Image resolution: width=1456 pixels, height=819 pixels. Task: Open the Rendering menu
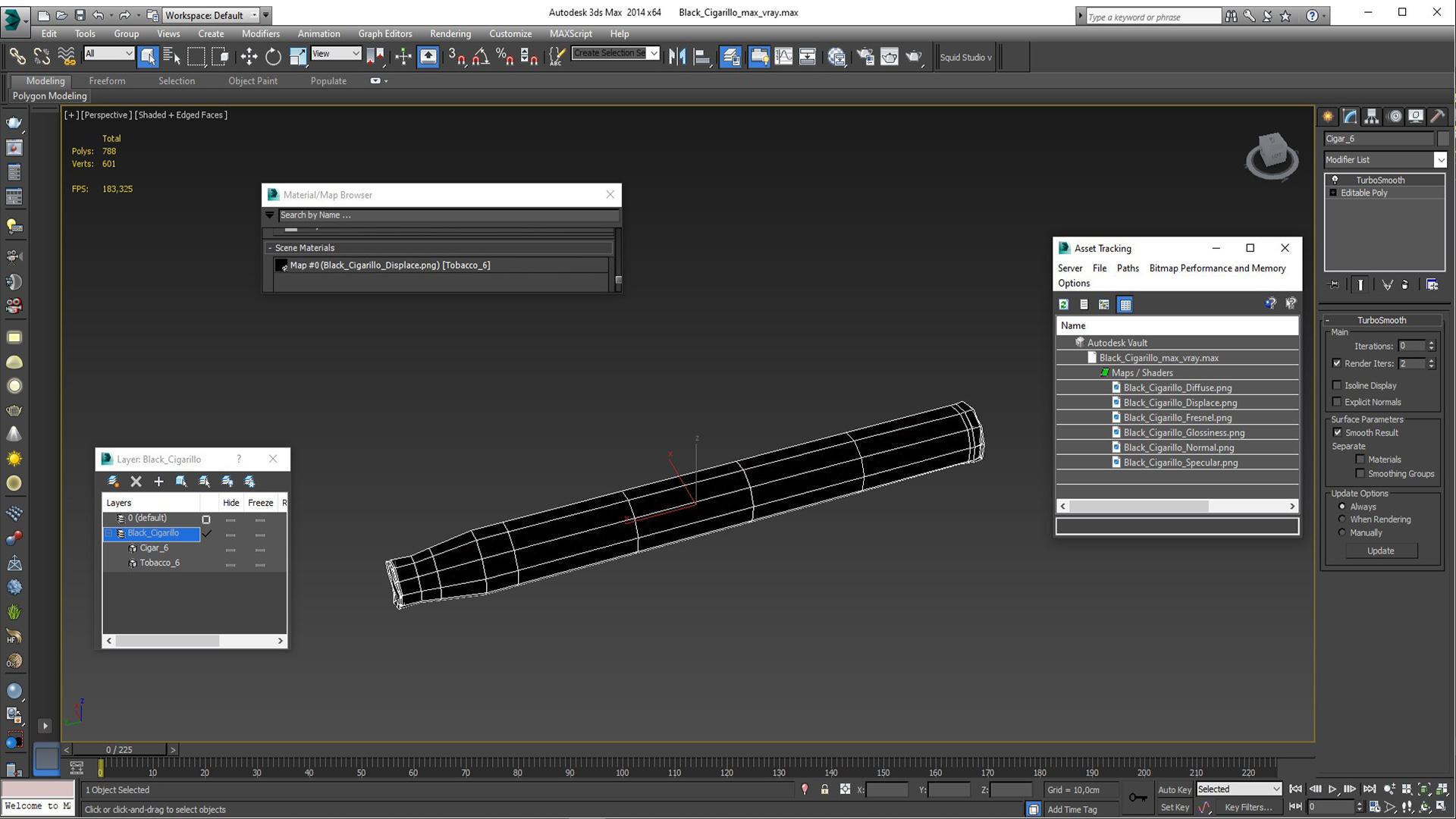point(450,33)
